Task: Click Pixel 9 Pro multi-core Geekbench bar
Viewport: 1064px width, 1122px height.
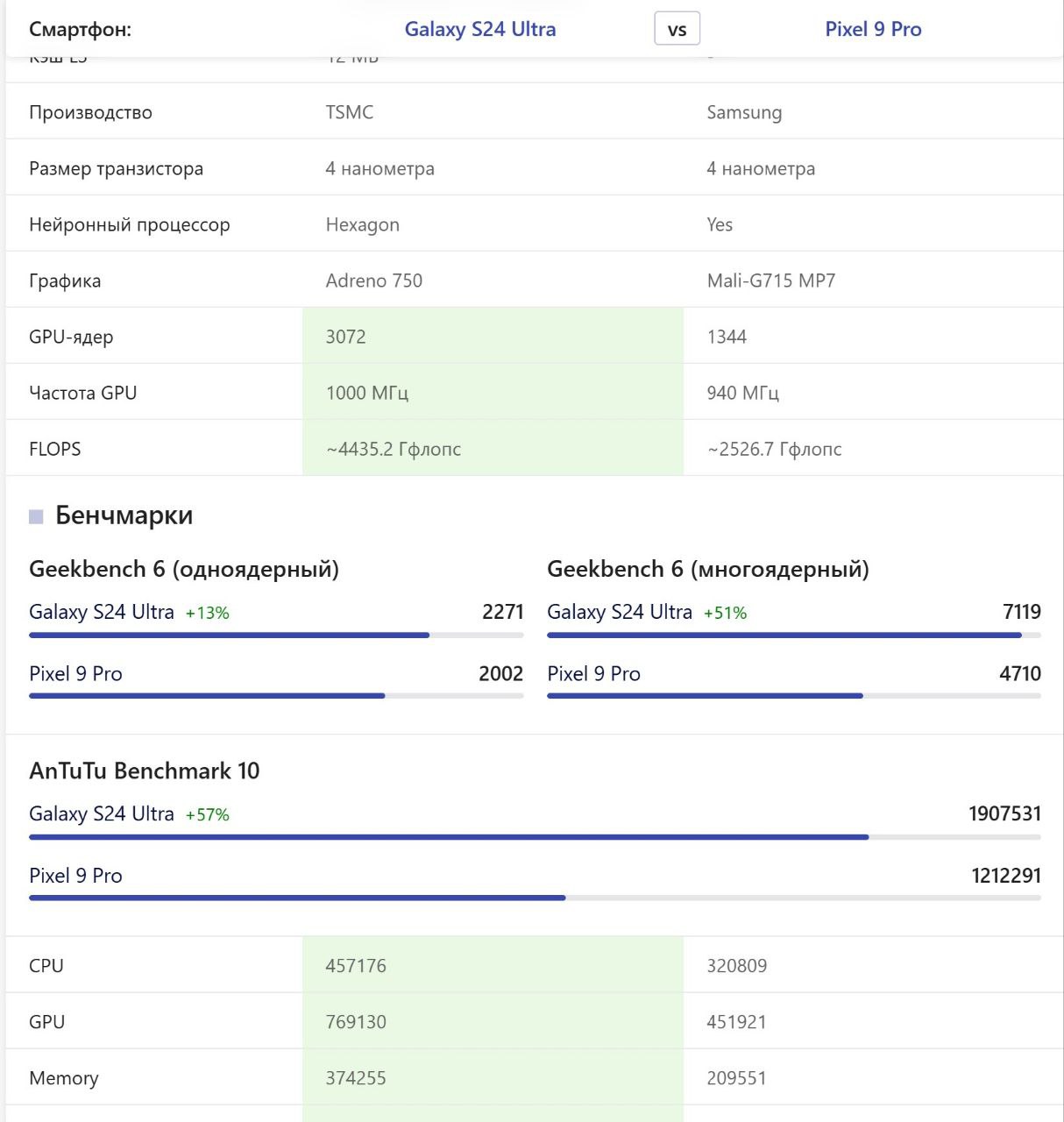Action: pos(793,696)
